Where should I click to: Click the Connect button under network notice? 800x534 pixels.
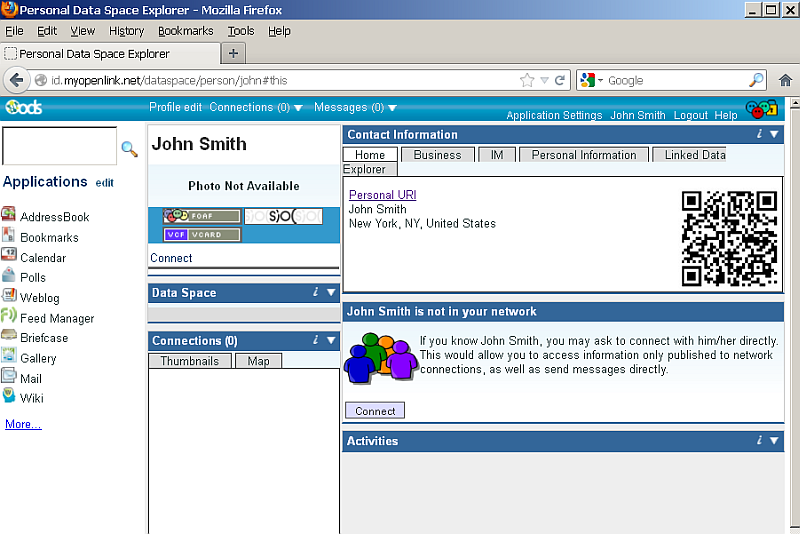tap(375, 410)
